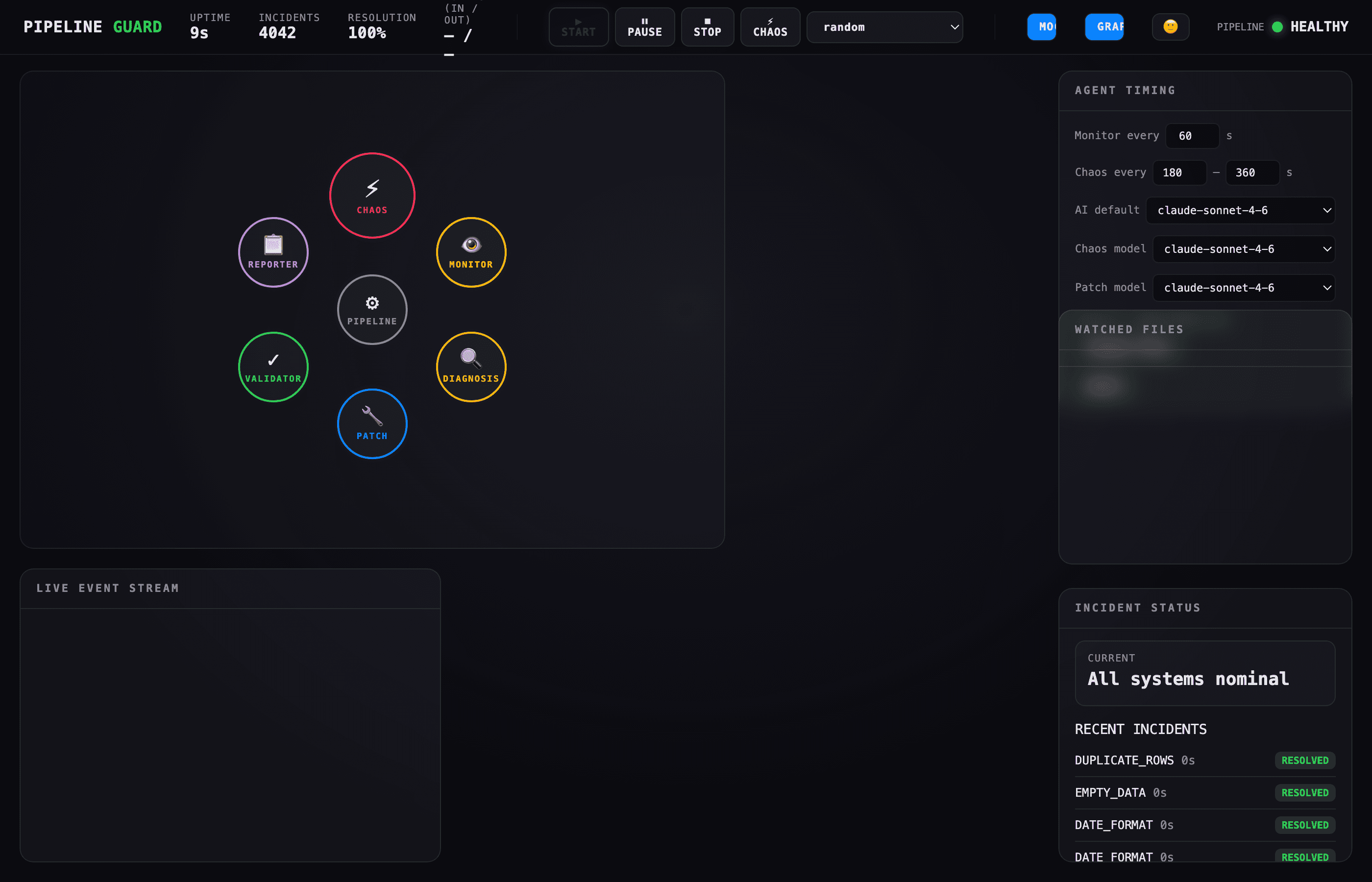The width and height of the screenshot is (1372, 882).
Task: Open the Diagnosis agent node
Action: click(x=471, y=367)
